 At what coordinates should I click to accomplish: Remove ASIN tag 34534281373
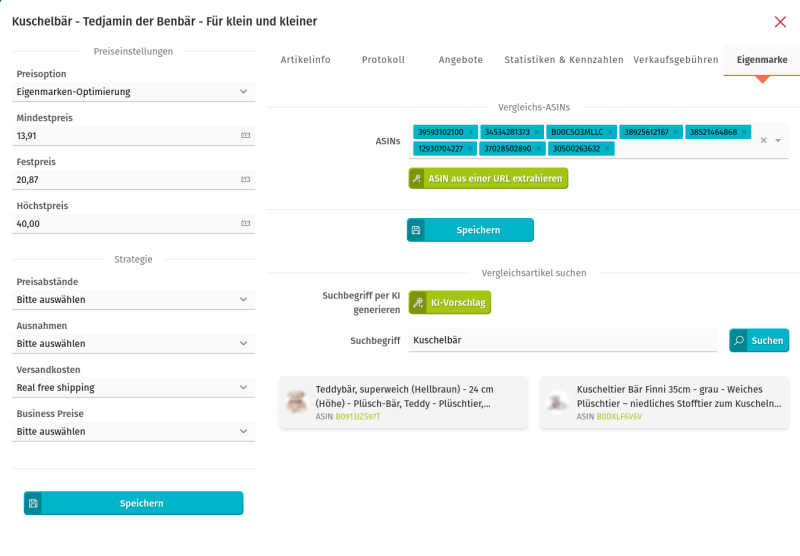point(537,132)
